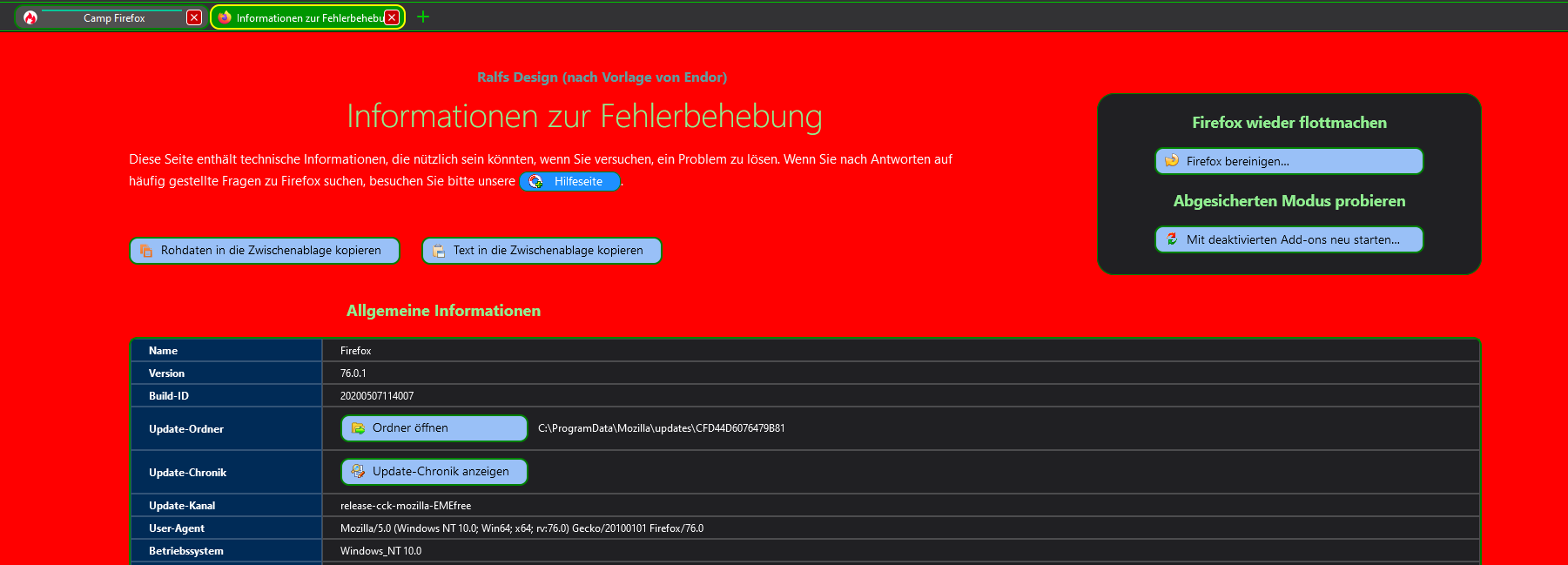
Task: Close the Informationen zur Fehlerbehebung tab
Action: coord(392,17)
